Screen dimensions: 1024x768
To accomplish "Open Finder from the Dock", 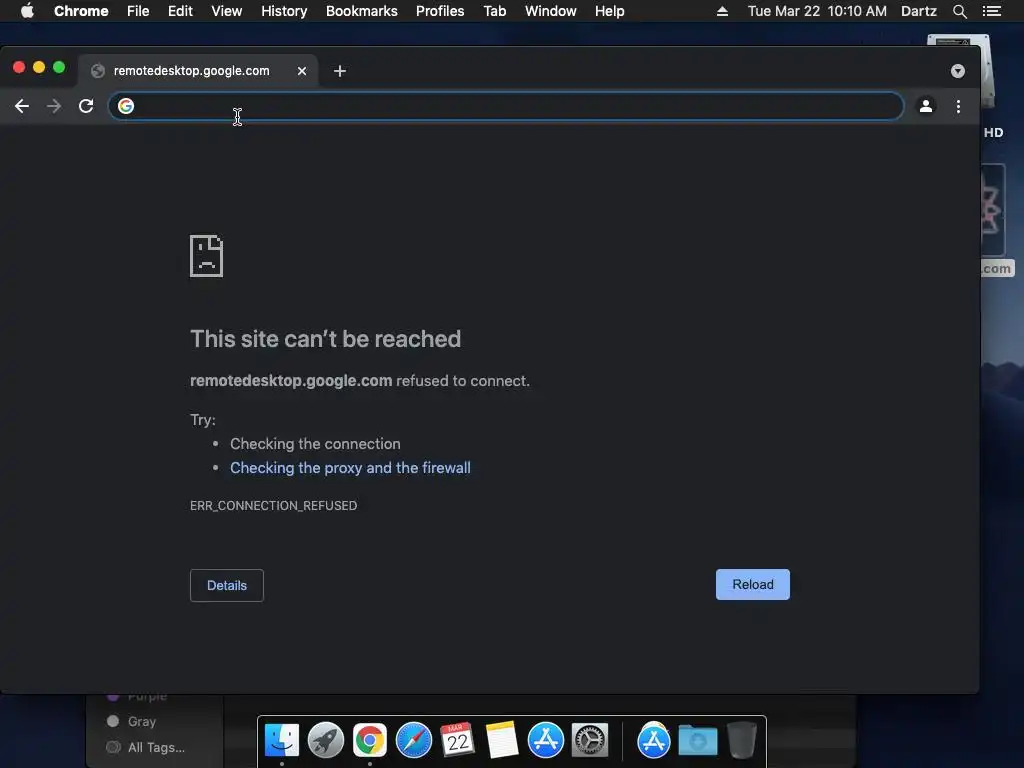I will [282, 740].
